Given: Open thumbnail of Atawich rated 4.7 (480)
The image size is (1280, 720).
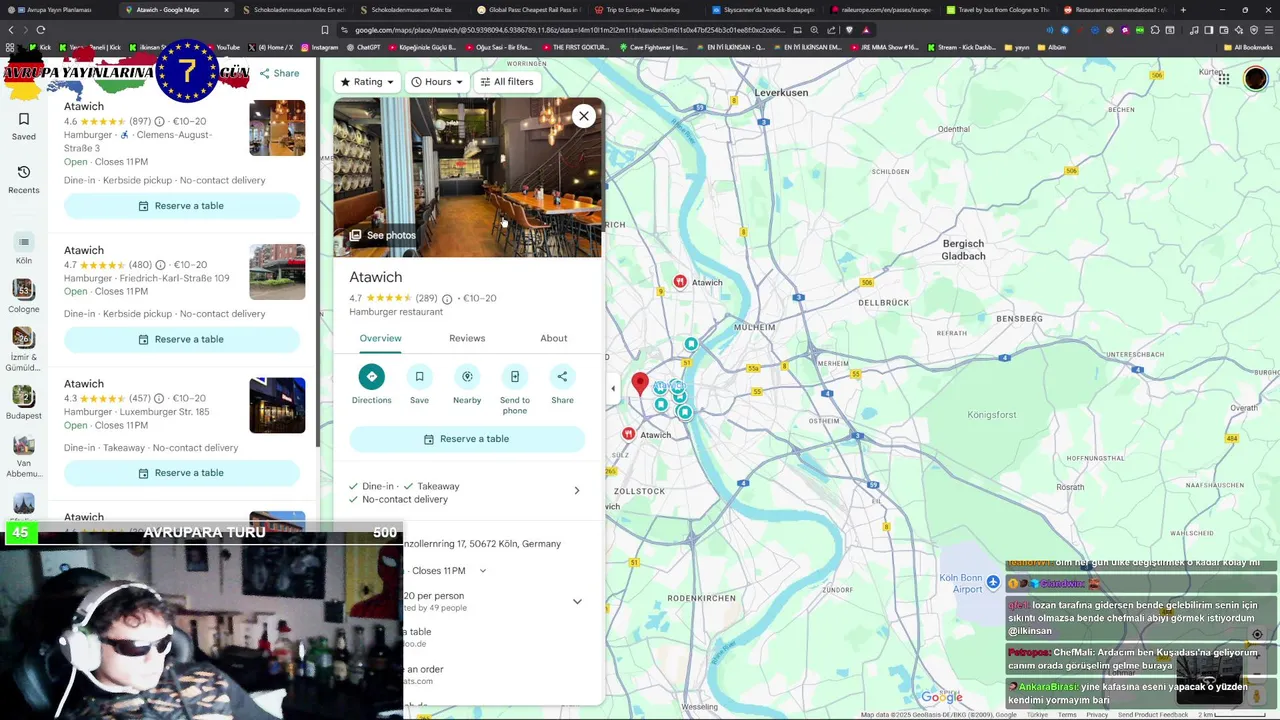Looking at the screenshot, I should 277,272.
